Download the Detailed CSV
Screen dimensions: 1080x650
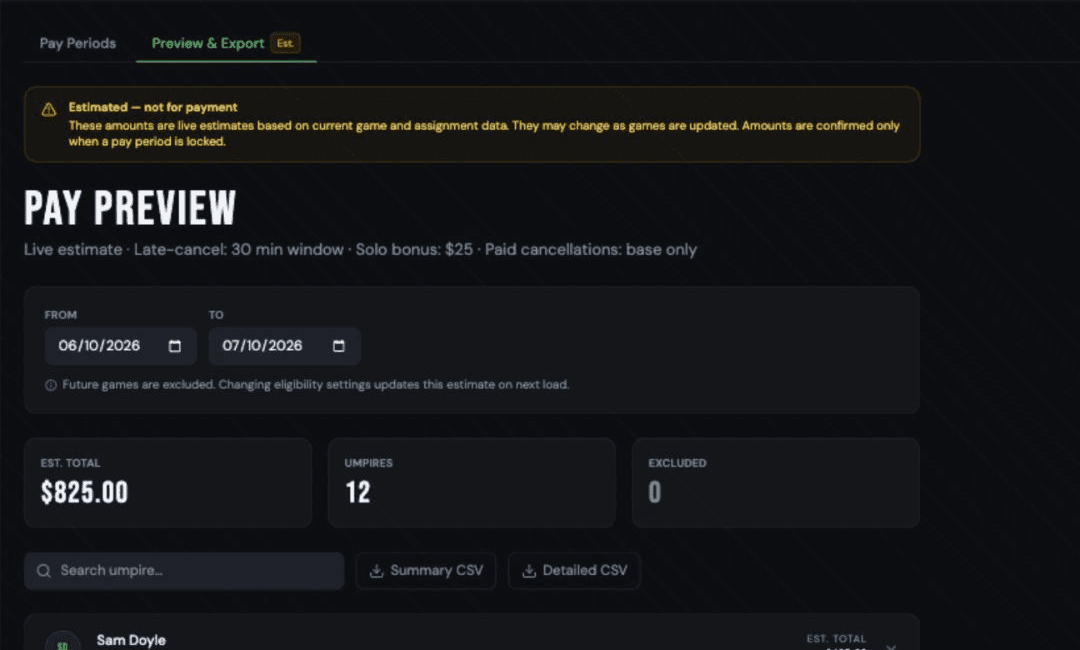coord(574,571)
